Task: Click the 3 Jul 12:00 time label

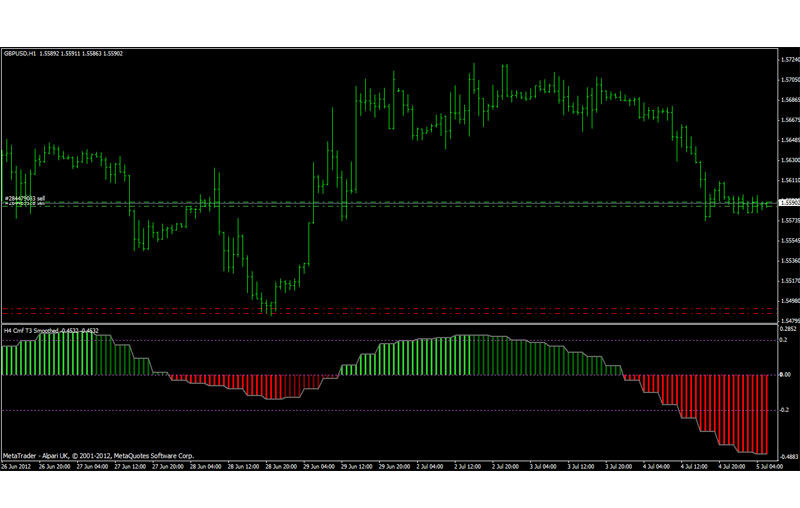Action: (x=580, y=467)
